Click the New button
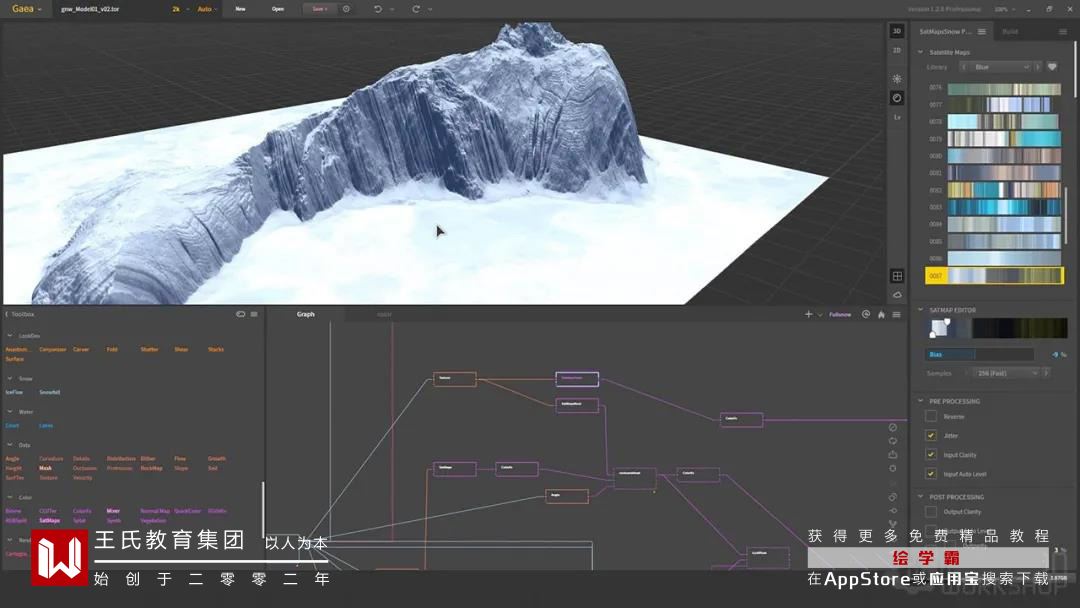Image resolution: width=1080 pixels, height=608 pixels. [240, 9]
